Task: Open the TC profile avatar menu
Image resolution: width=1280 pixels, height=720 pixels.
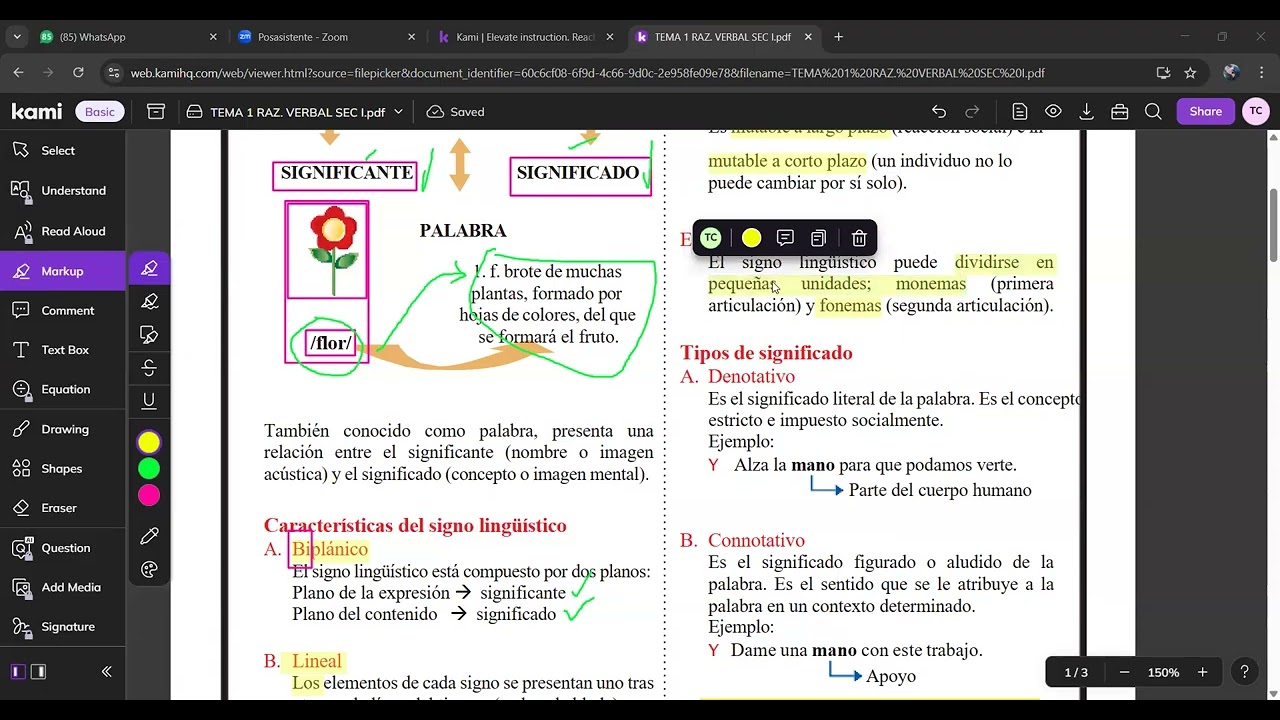Action: coord(1256,111)
